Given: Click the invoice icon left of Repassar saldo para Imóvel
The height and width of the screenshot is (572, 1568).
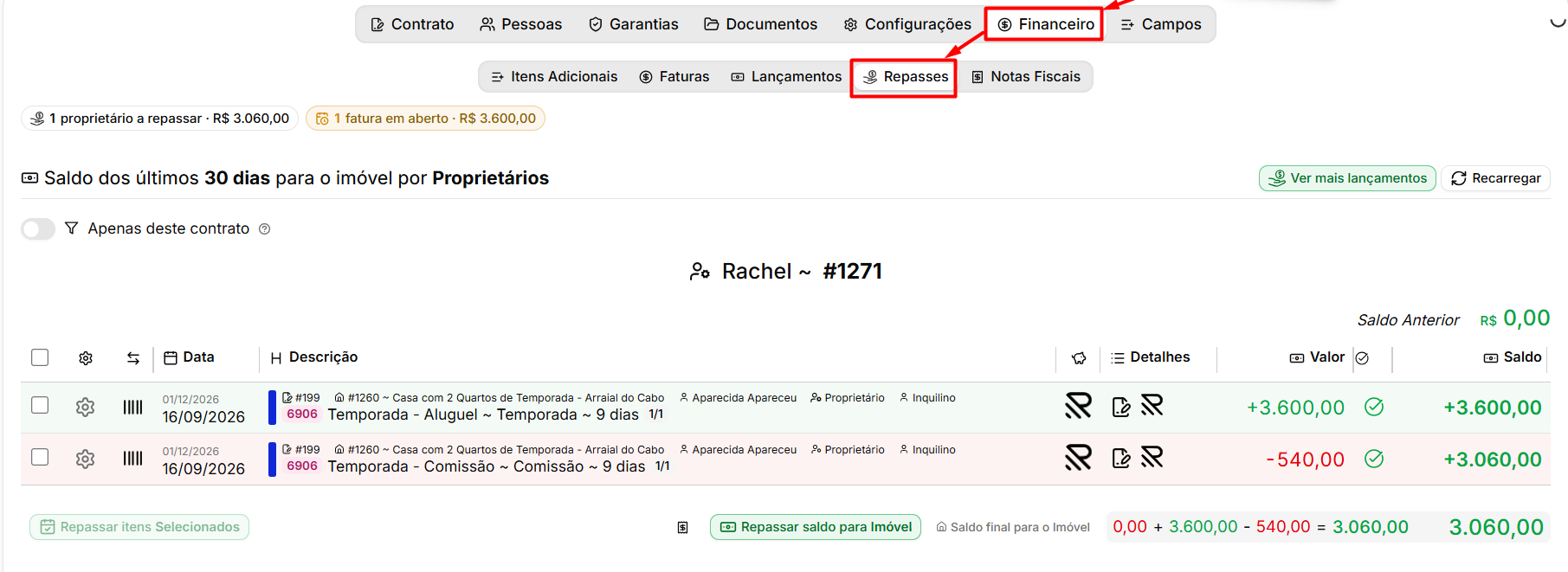Looking at the screenshot, I should coord(683,527).
